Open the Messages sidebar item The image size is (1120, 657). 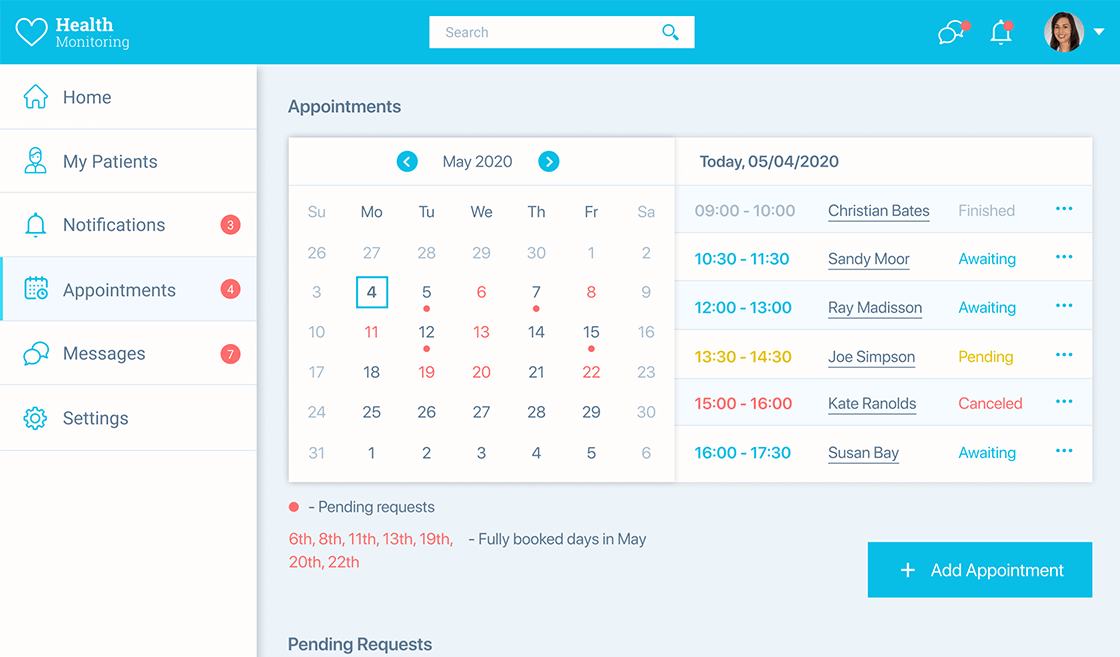104,354
